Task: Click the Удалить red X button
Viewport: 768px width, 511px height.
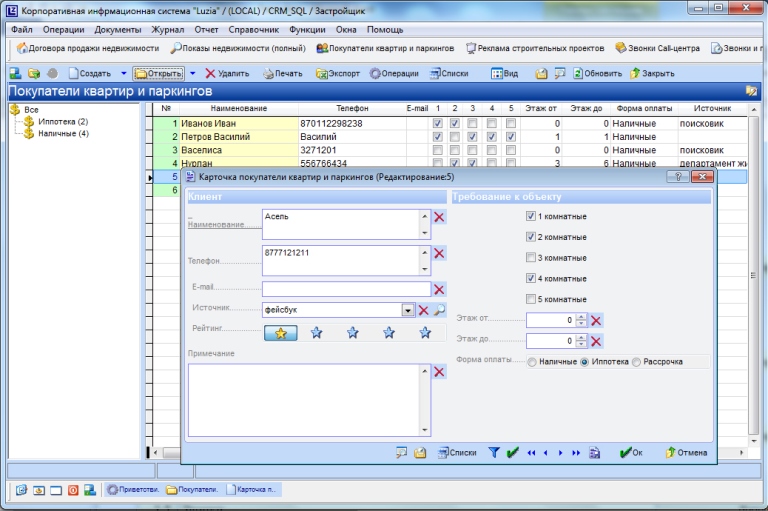Action: 227,73
